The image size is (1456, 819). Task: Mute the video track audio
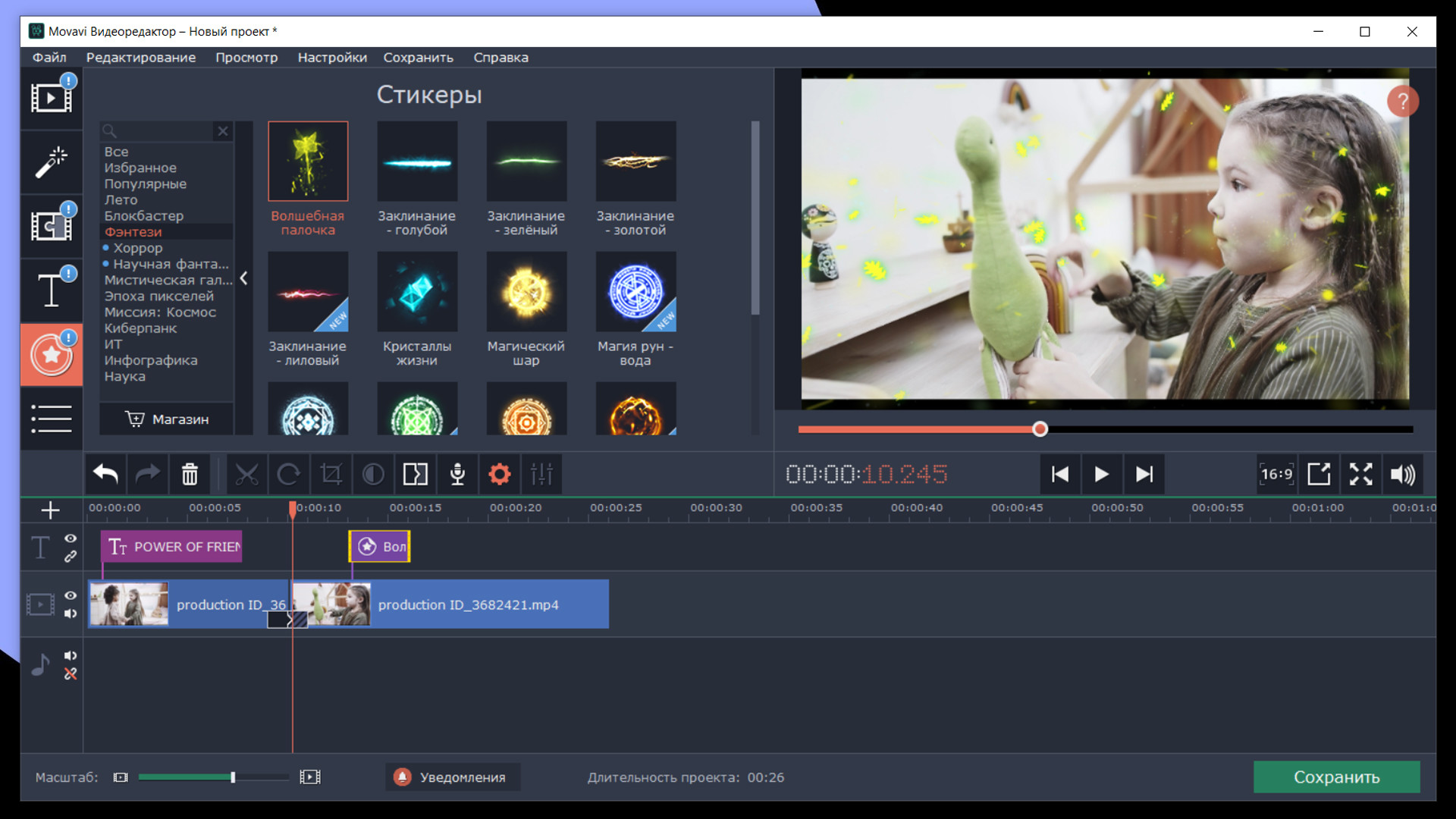[71, 613]
